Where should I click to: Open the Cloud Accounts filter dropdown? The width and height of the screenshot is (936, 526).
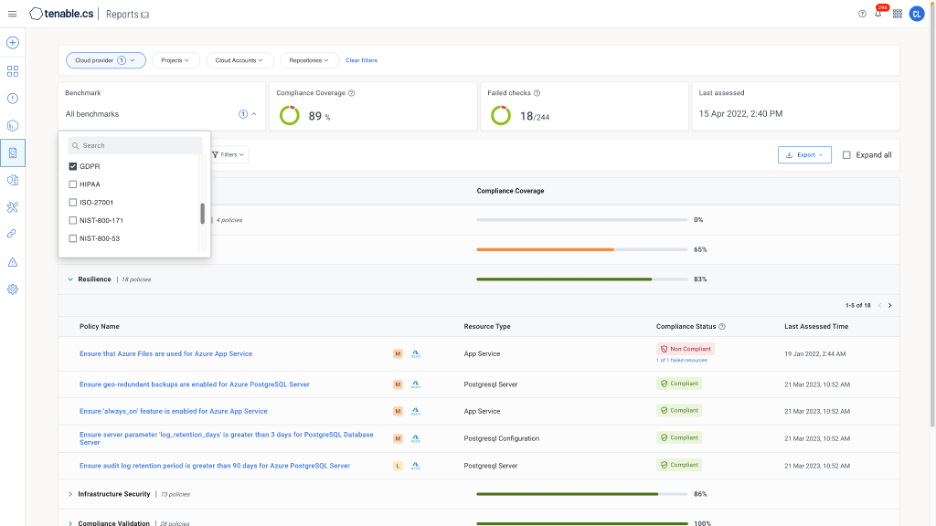point(239,60)
